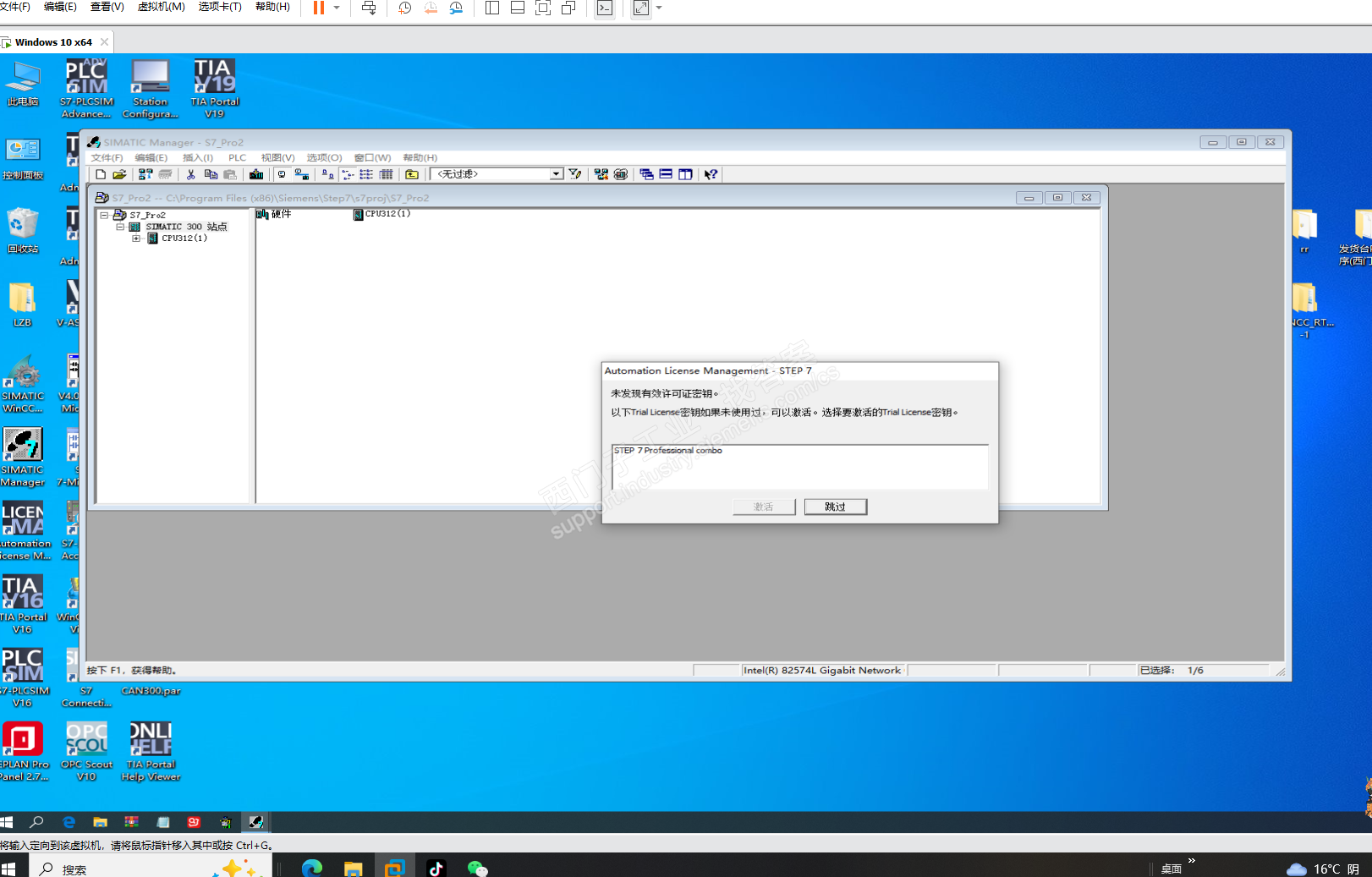The image size is (1372, 877).
Task: Click the SIMATIC Manager button in guest taskbar
Action: pyautogui.click(x=255, y=822)
